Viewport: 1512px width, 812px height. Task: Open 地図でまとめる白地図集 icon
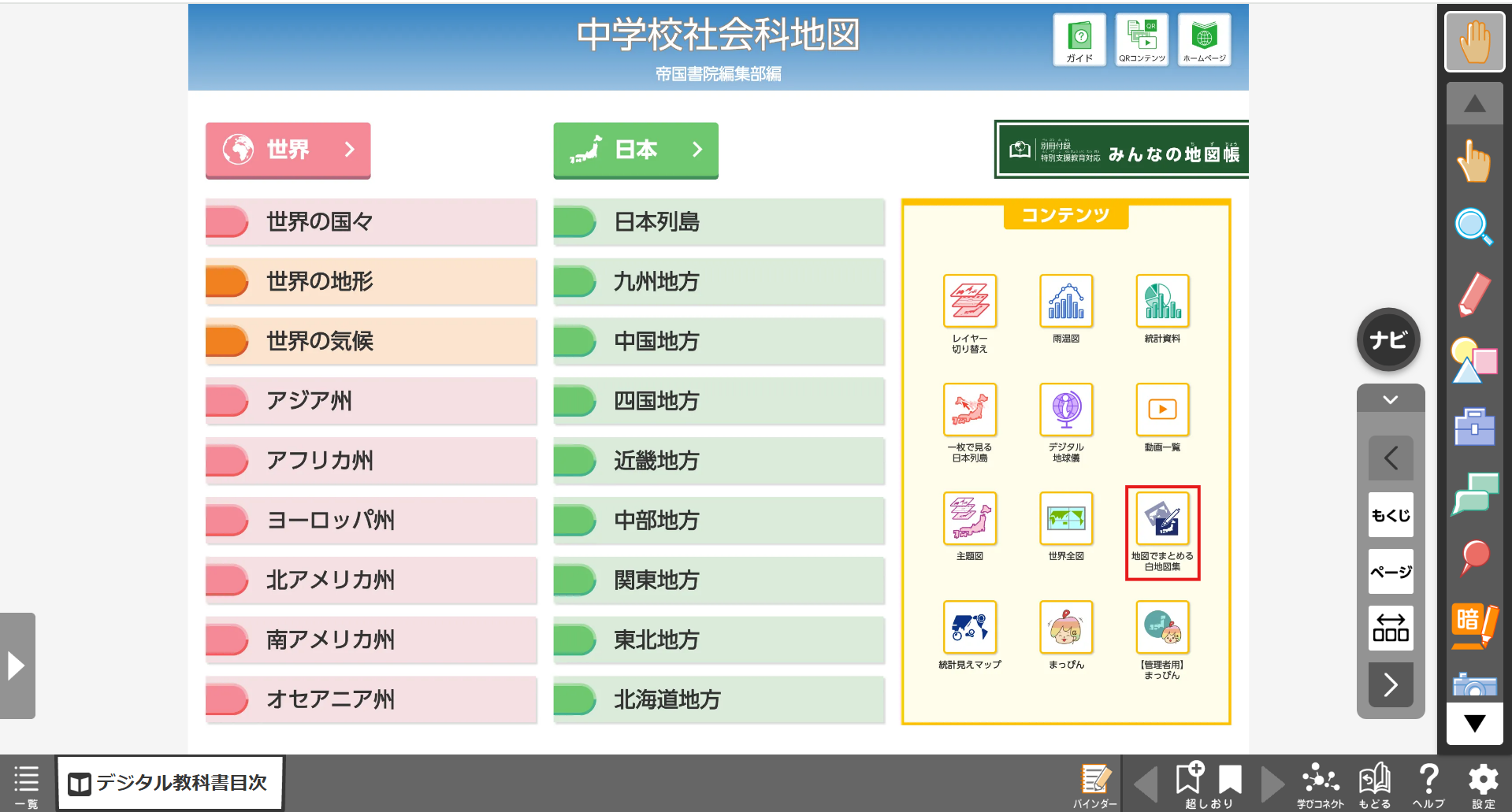[1162, 519]
